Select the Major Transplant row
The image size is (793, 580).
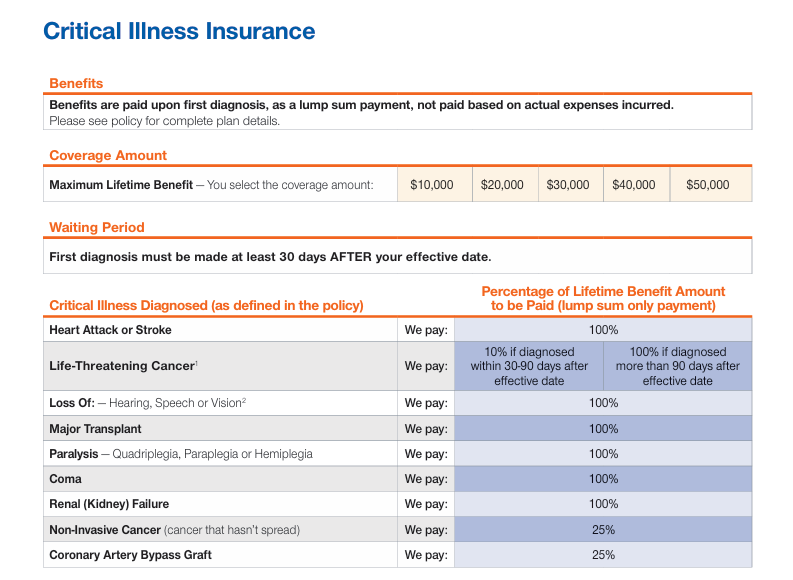[398, 429]
